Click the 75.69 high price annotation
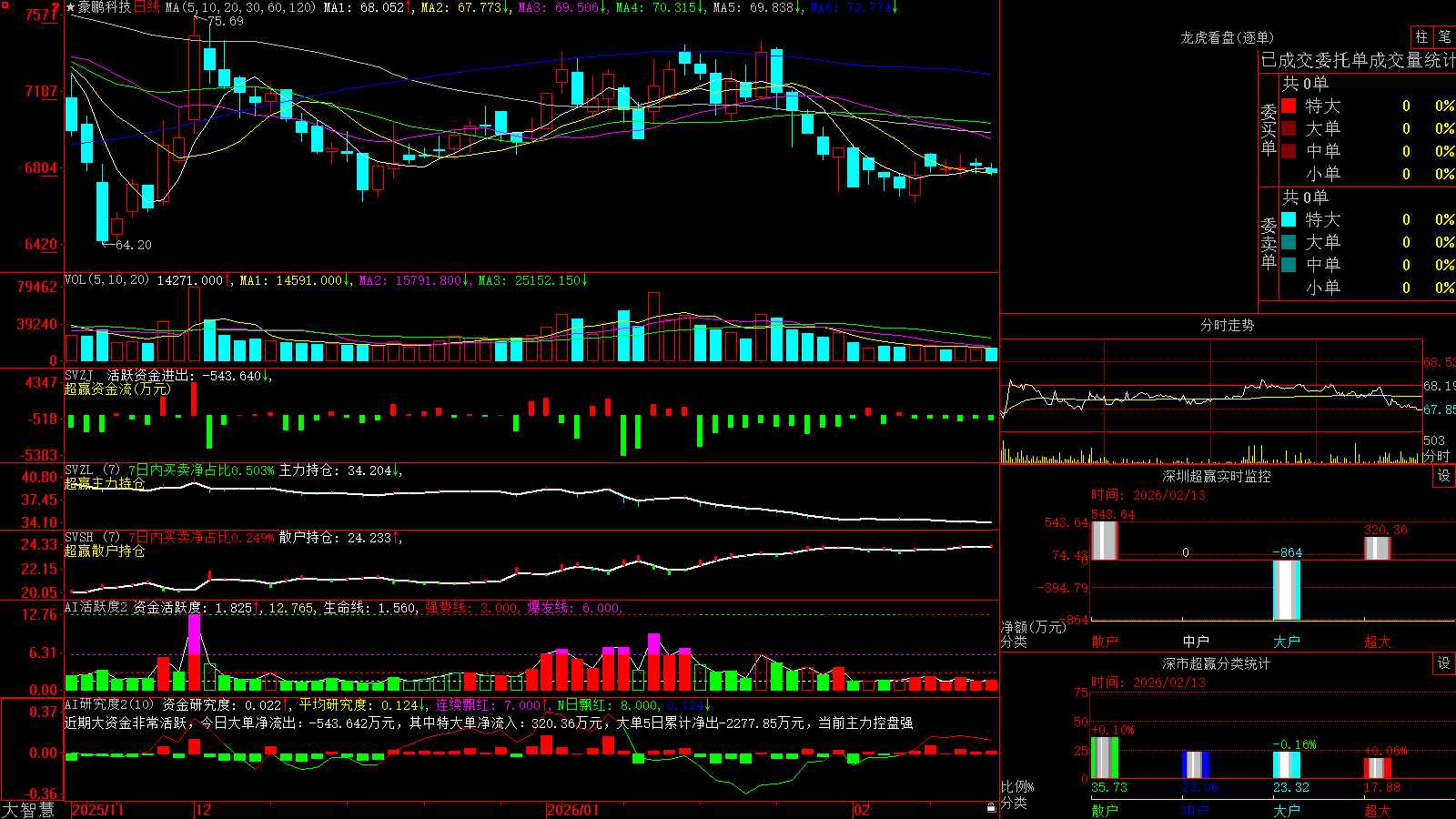This screenshot has height=819, width=1456. click(224, 21)
